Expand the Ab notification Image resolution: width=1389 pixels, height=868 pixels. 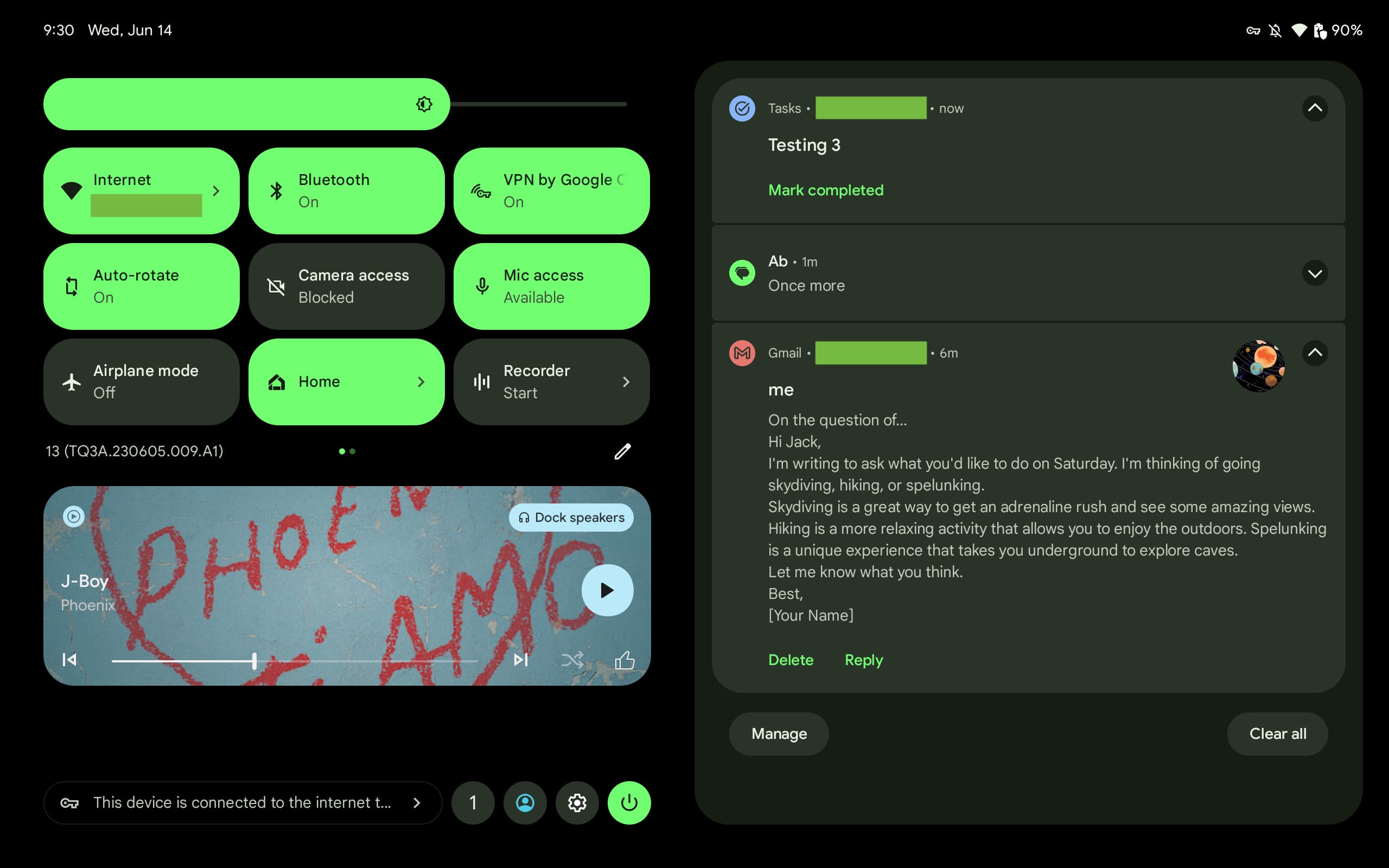coord(1314,273)
